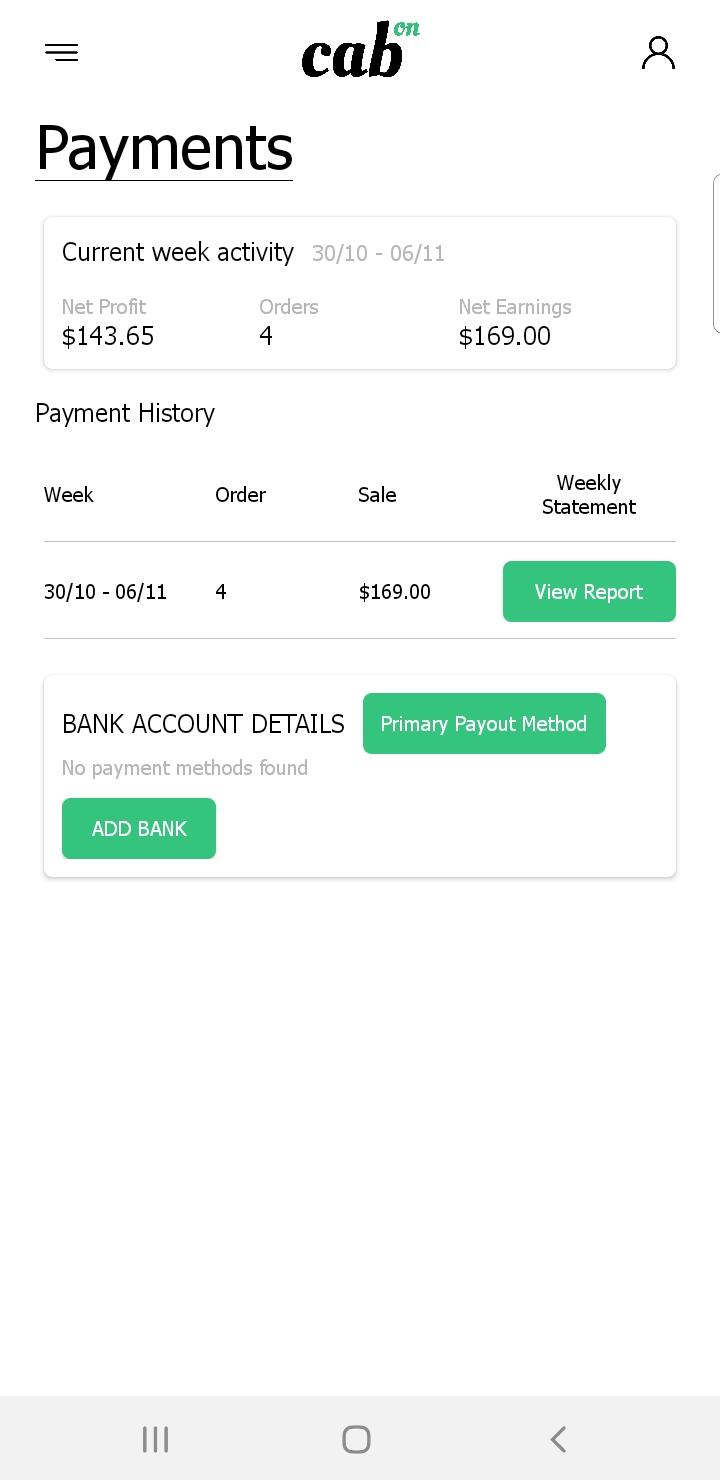The width and height of the screenshot is (720, 1480).
Task: Tap the cab on logo
Action: [360, 50]
